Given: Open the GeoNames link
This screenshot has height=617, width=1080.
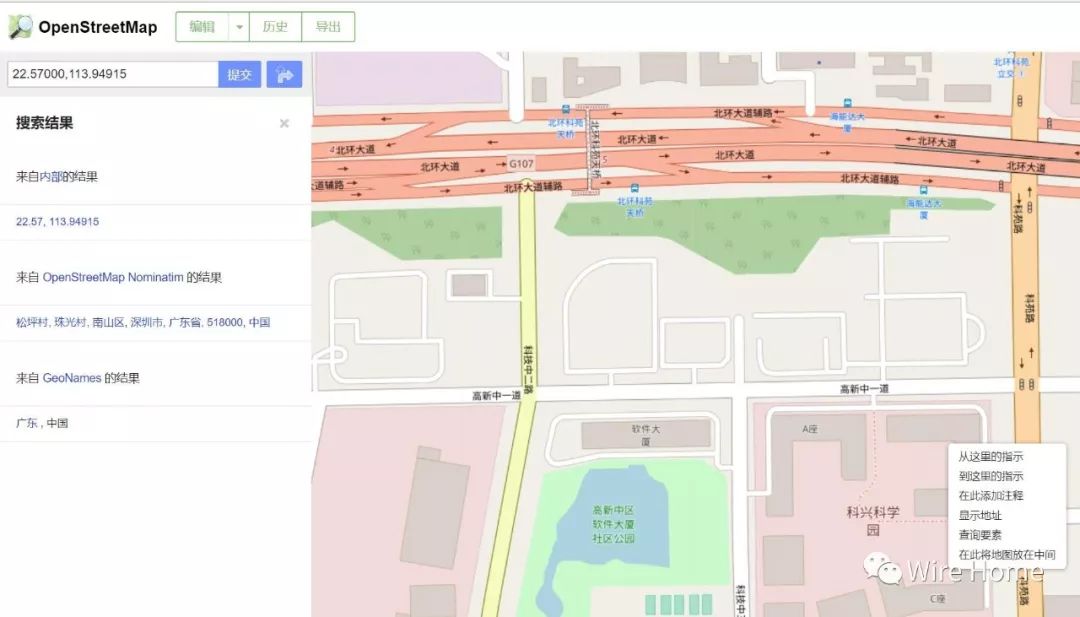Looking at the screenshot, I should pos(72,378).
